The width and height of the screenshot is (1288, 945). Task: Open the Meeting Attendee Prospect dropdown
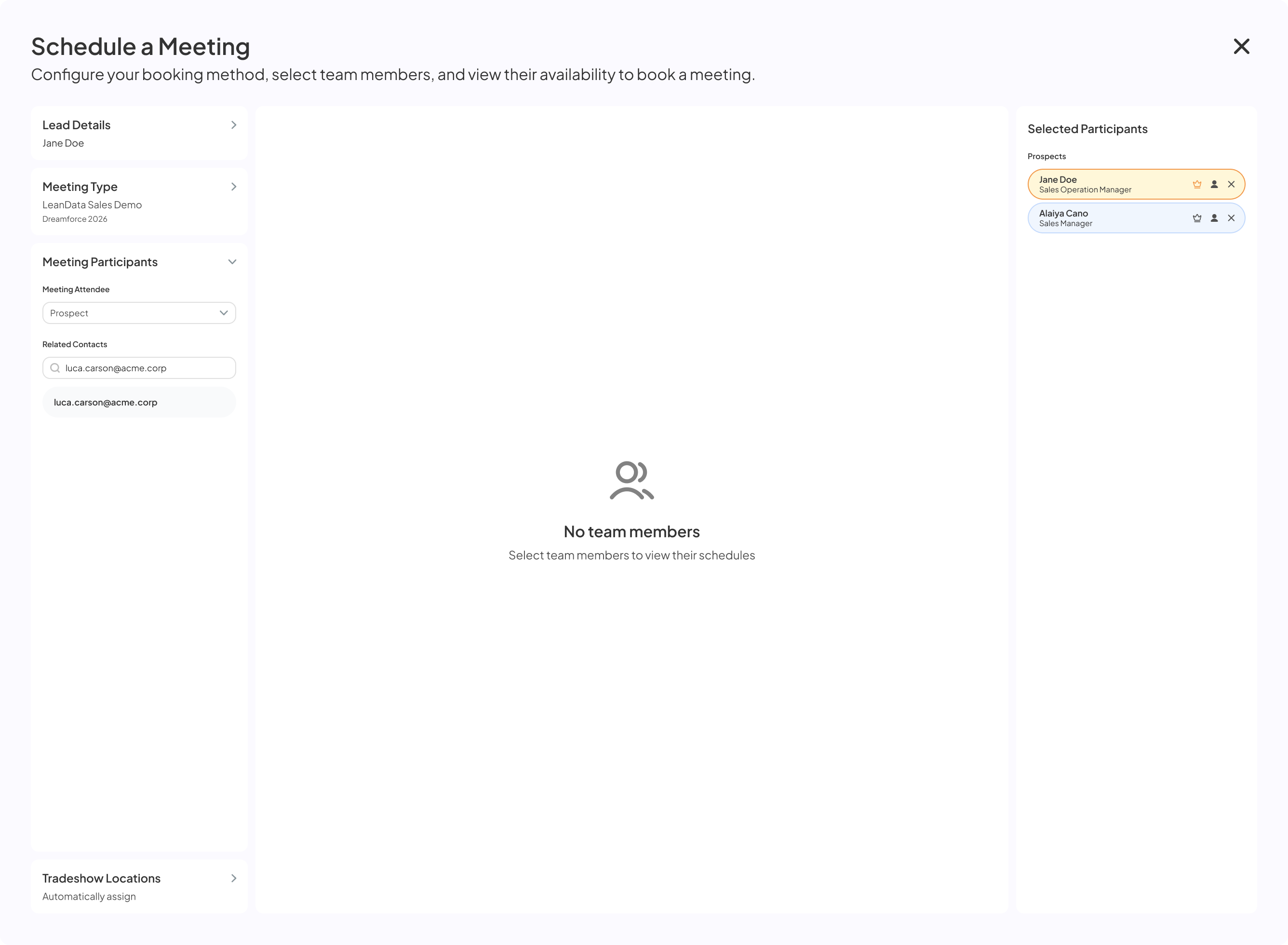(x=139, y=313)
